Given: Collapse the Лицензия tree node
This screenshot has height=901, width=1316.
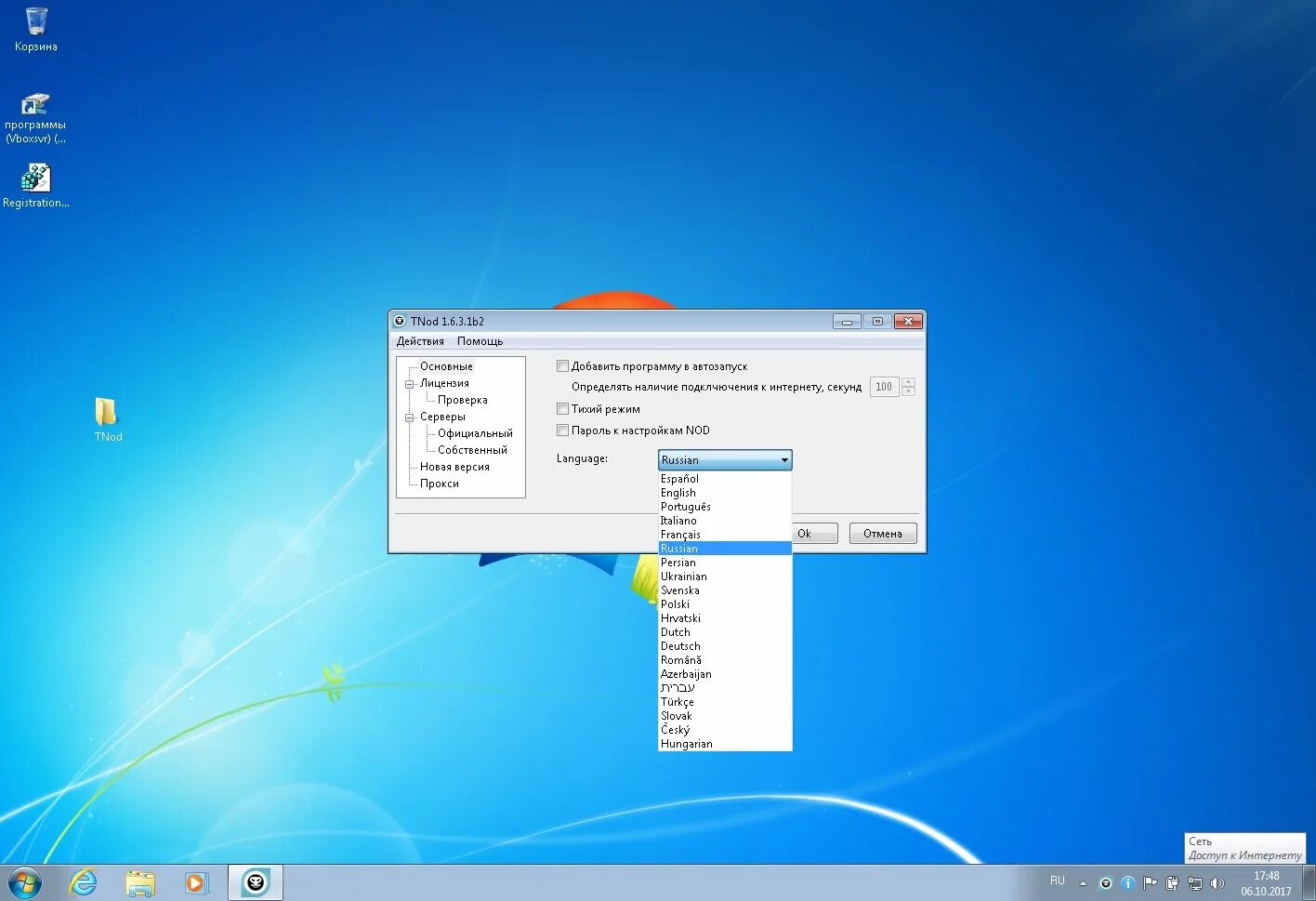Looking at the screenshot, I should click(x=409, y=384).
